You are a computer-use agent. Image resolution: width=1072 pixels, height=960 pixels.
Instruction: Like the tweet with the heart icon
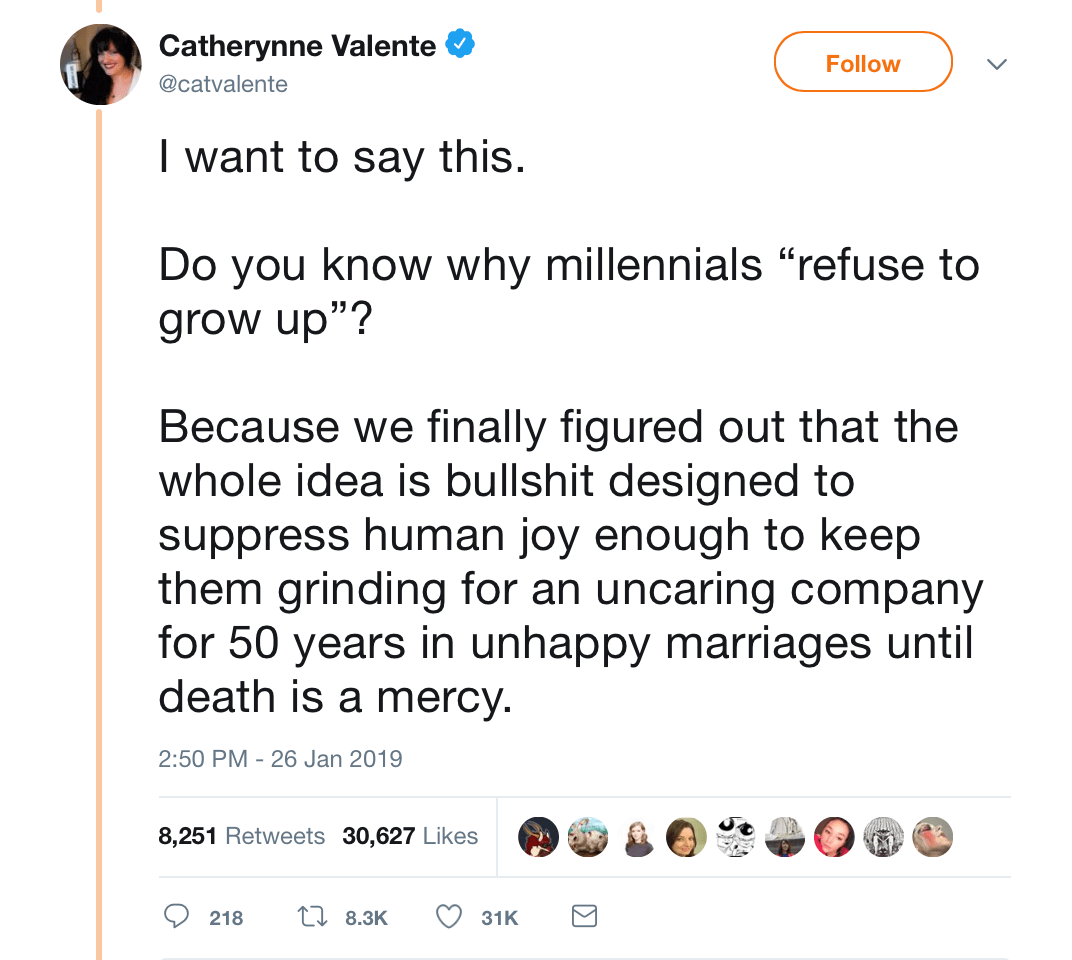pos(450,916)
